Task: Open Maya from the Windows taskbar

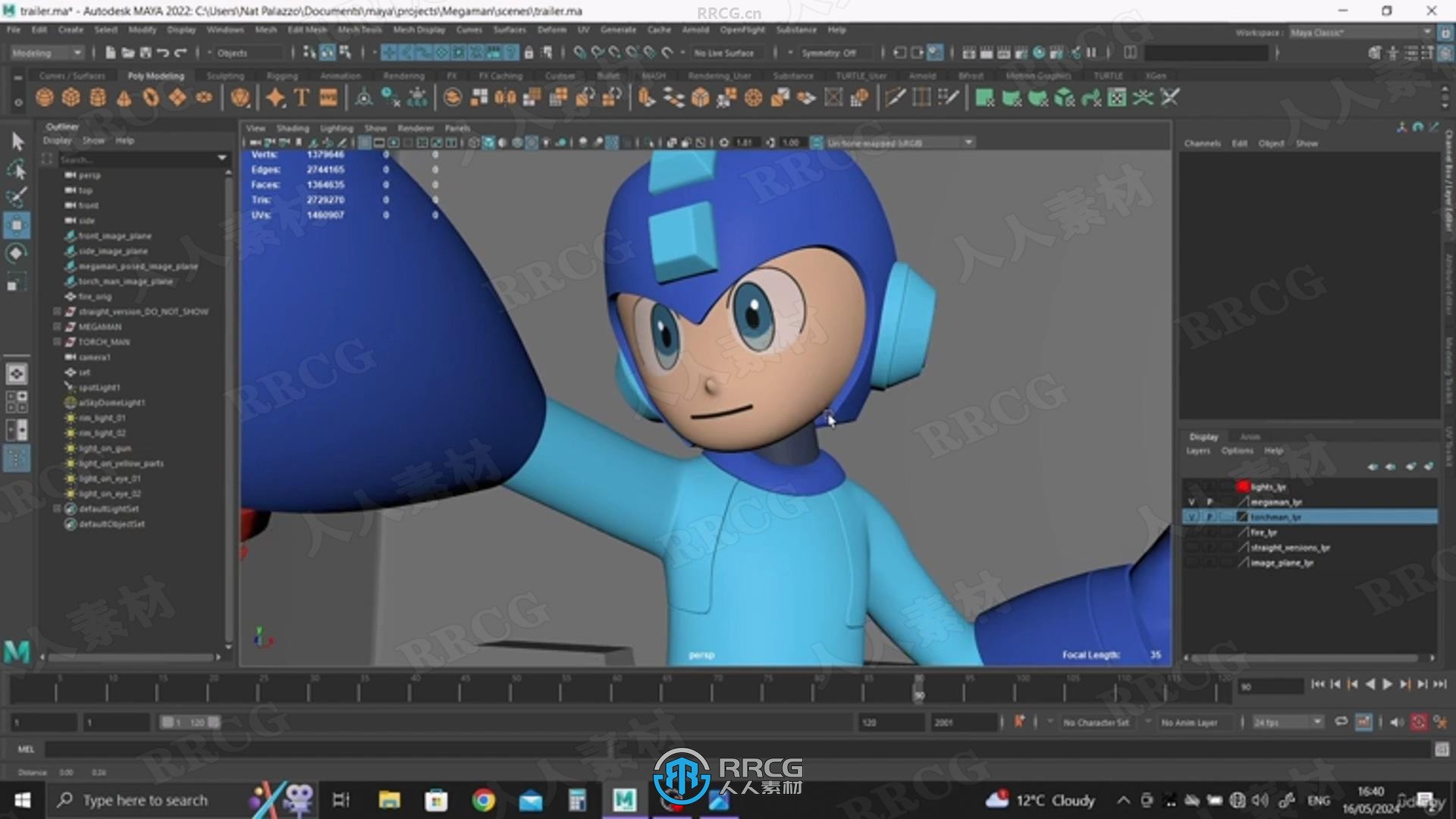Action: coord(624,800)
